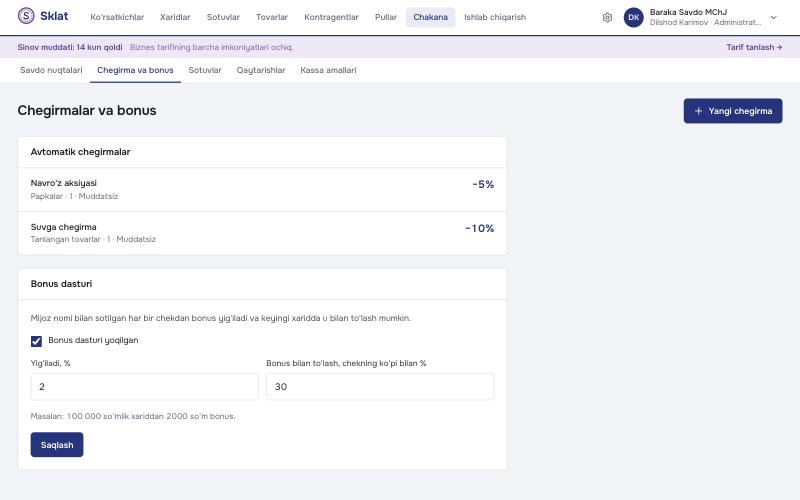Go to Sotuvlar in top navigation

(223, 17)
